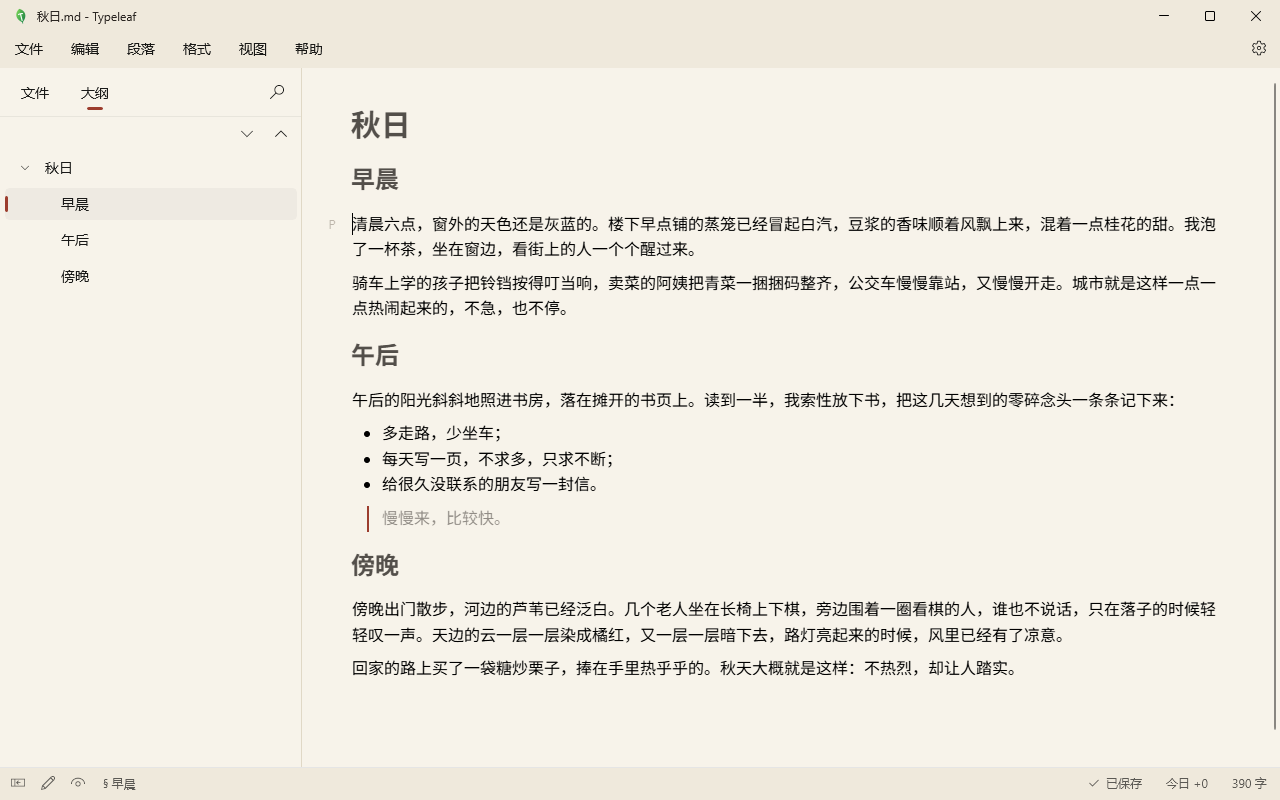
Task: Click the § 早晨 section indicator
Action: click(x=119, y=784)
